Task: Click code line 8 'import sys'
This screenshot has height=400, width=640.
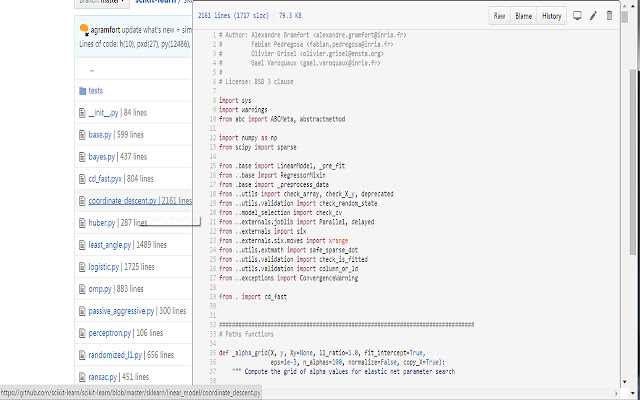Action: 235,100
